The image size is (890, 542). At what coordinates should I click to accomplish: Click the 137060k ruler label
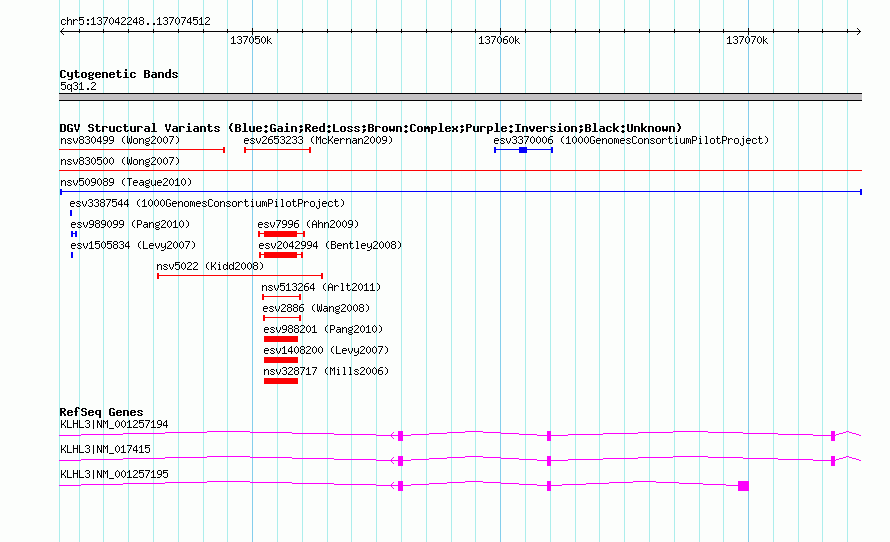(x=499, y=40)
